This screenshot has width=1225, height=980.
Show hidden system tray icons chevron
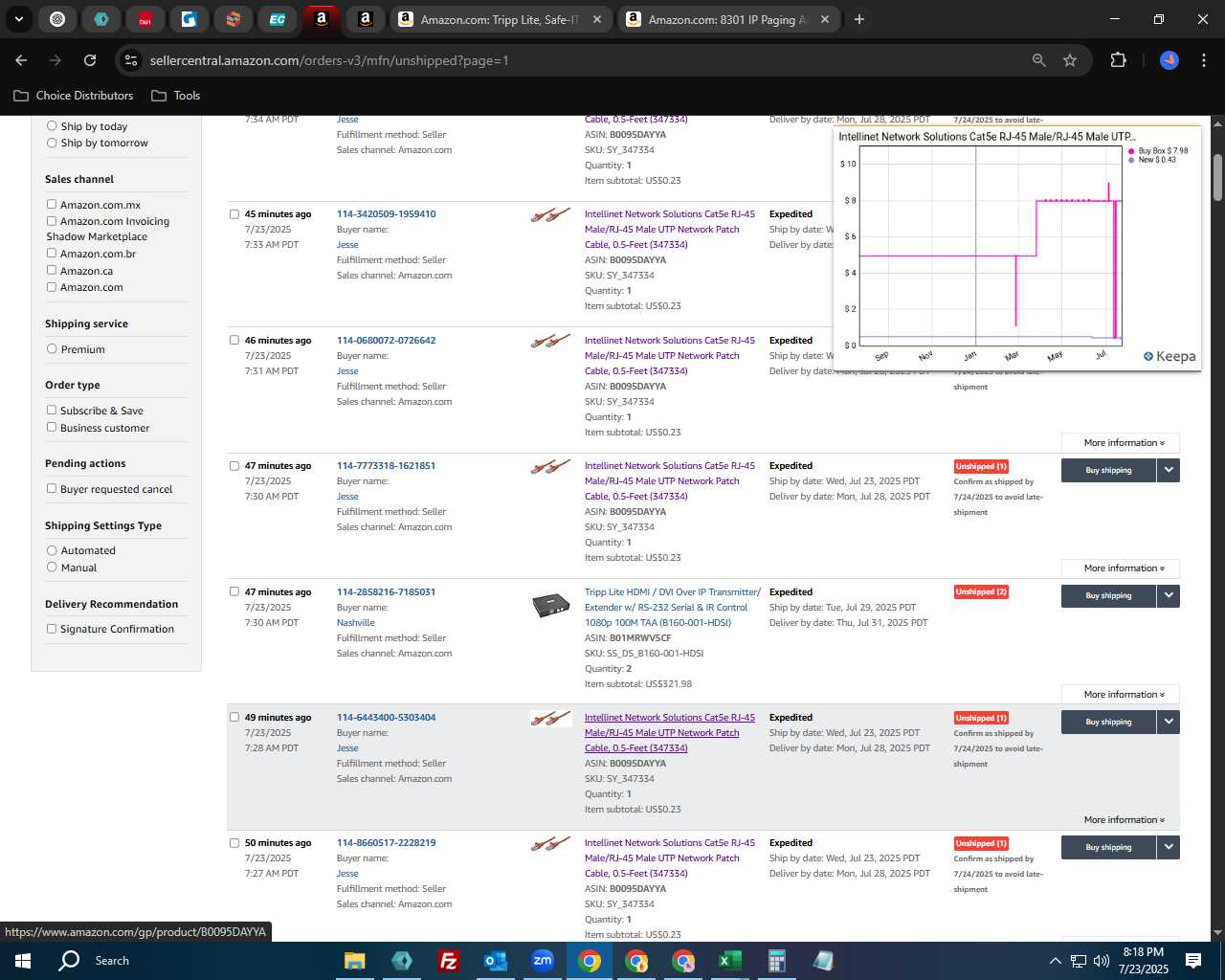coord(1055,961)
